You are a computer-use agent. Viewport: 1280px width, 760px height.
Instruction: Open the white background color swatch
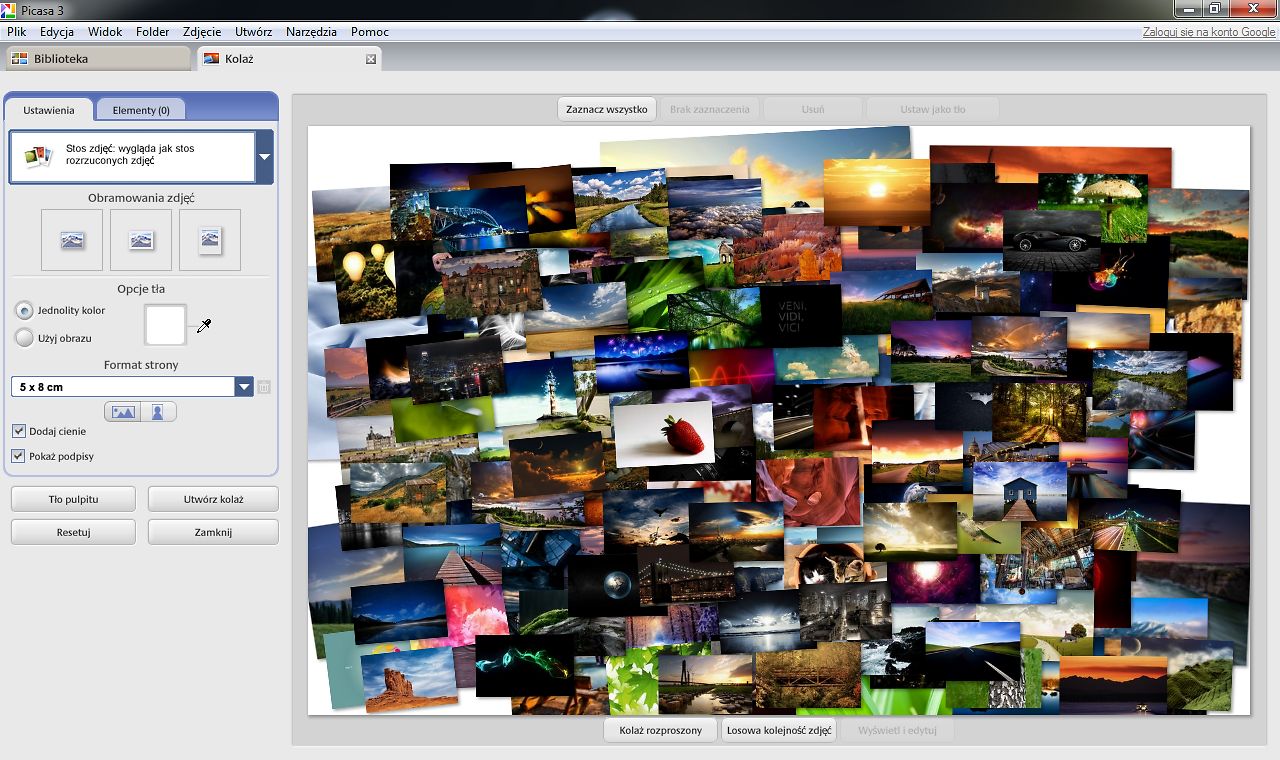pos(166,326)
